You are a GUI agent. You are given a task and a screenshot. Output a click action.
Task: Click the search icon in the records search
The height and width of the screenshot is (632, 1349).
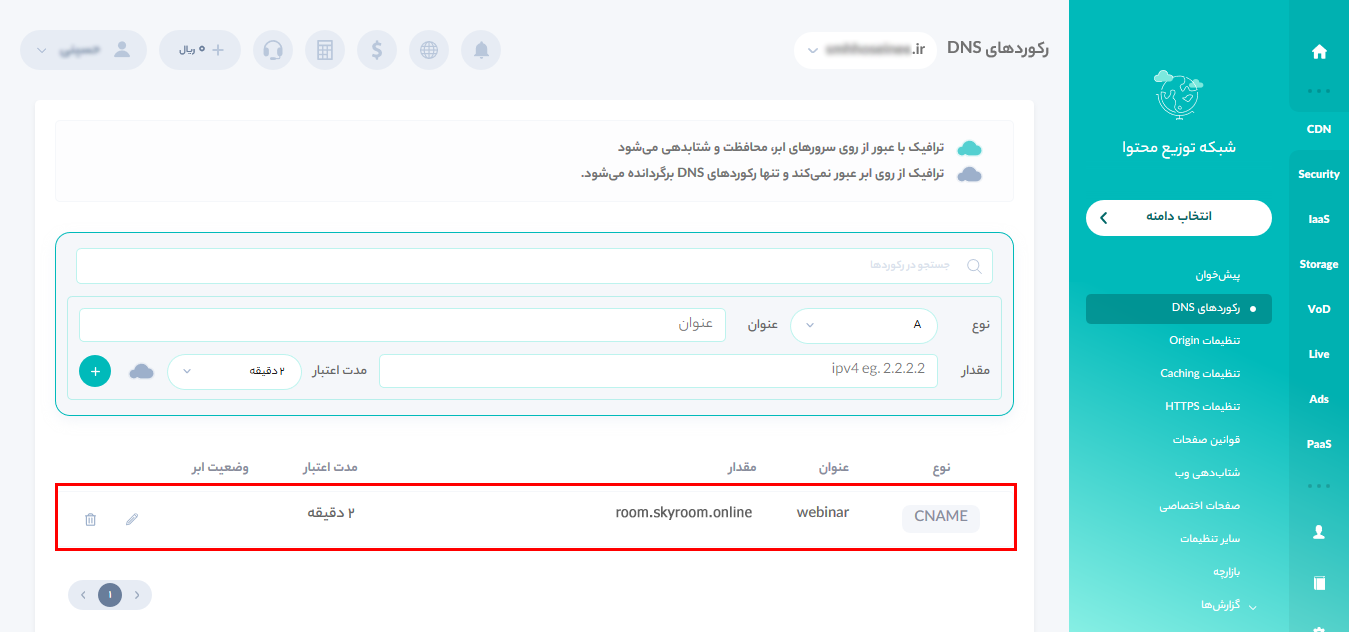(x=974, y=266)
